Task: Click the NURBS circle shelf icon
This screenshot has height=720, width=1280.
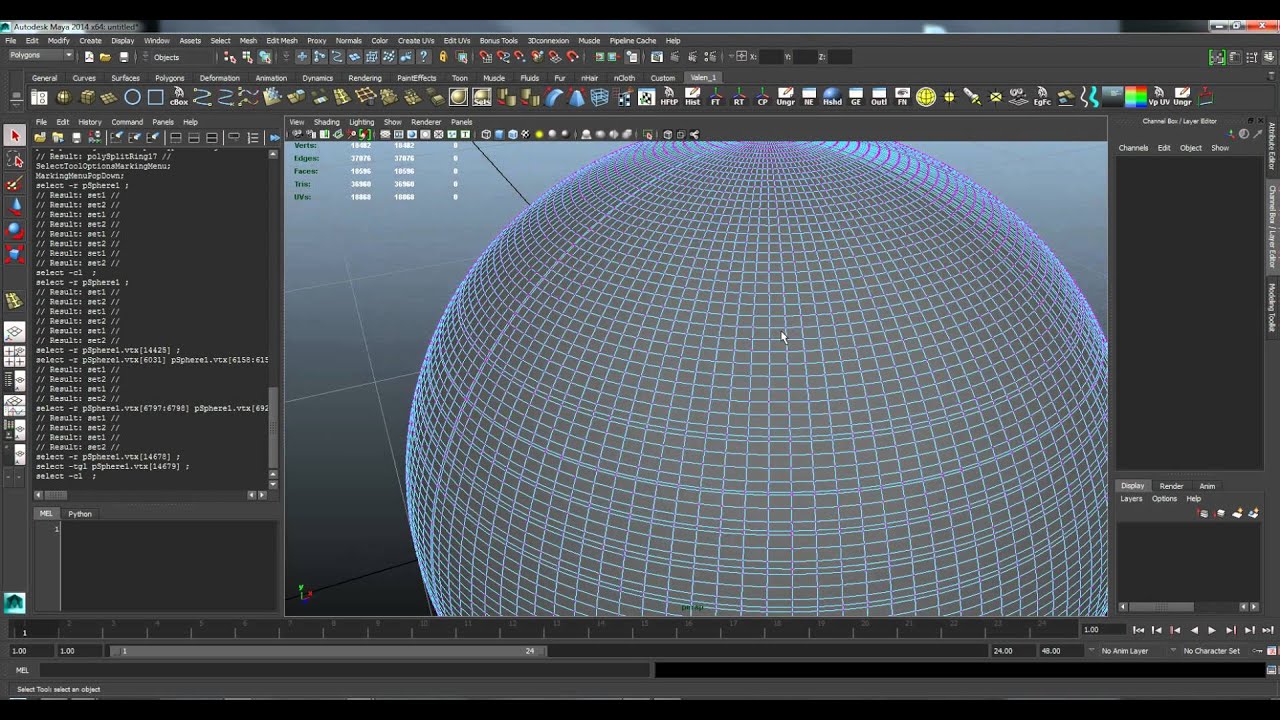Action: click(x=132, y=97)
